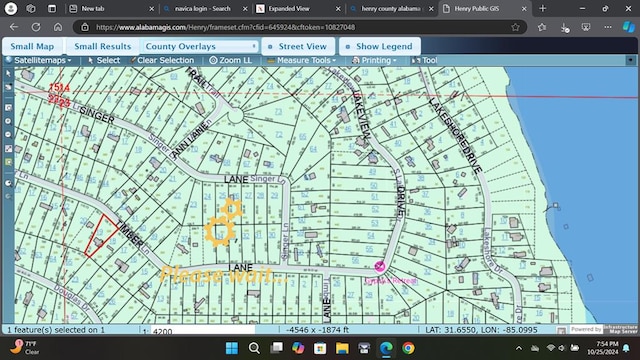Go back in browser history
The width and height of the screenshot is (640, 360).
click(x=14, y=27)
